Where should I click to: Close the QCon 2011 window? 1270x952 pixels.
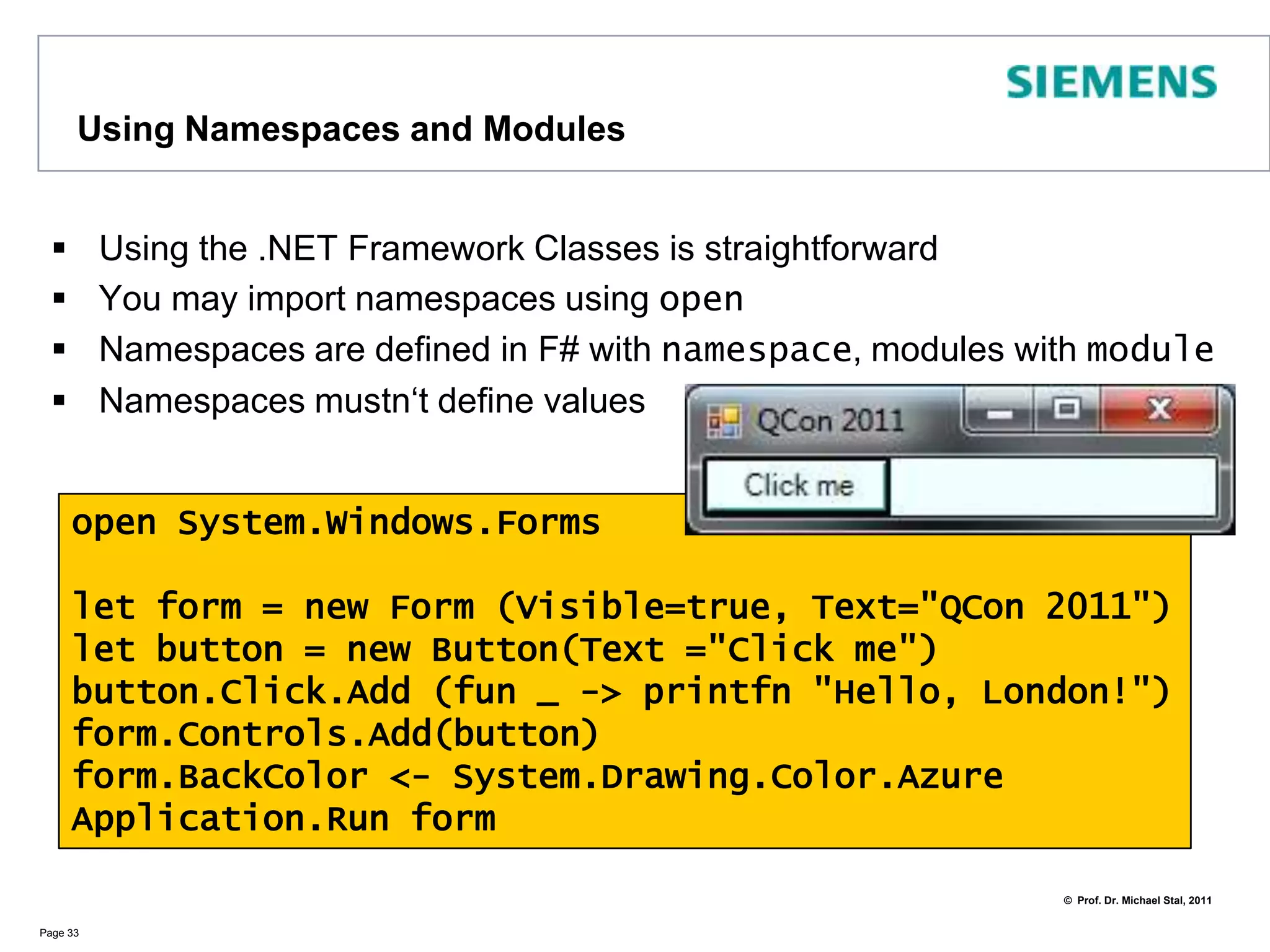(1158, 410)
